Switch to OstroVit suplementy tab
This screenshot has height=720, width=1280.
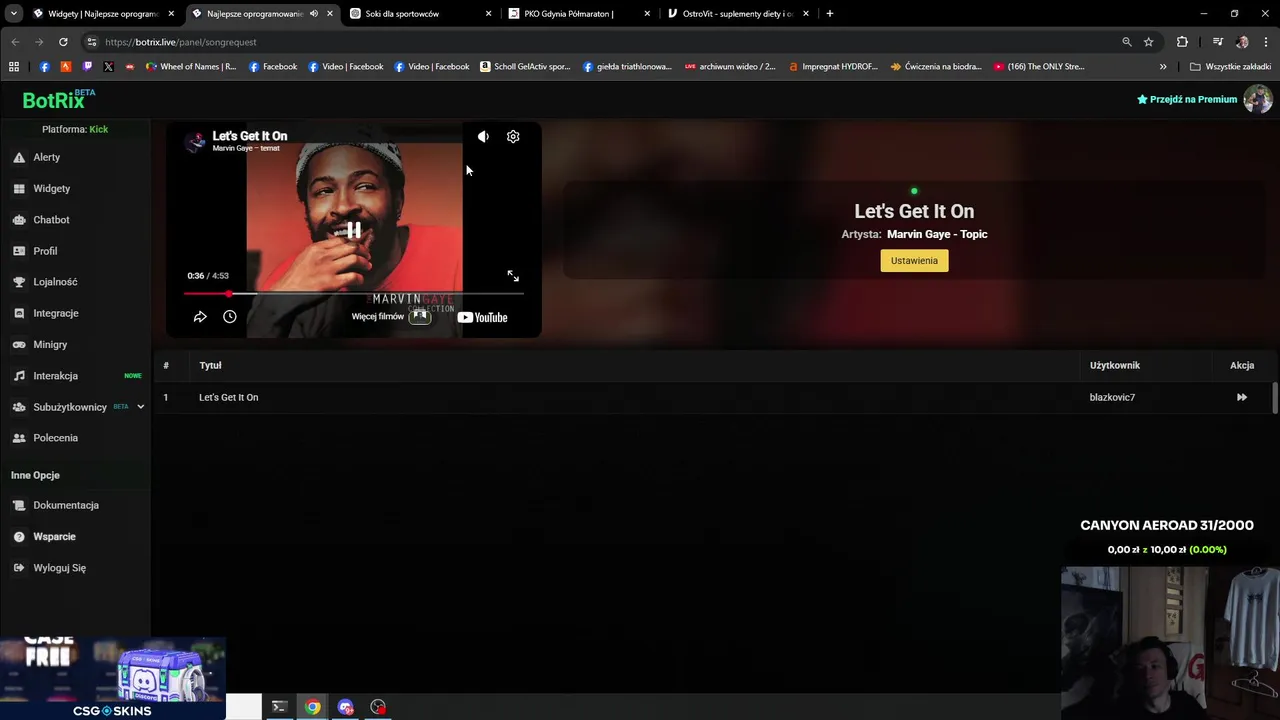click(737, 14)
